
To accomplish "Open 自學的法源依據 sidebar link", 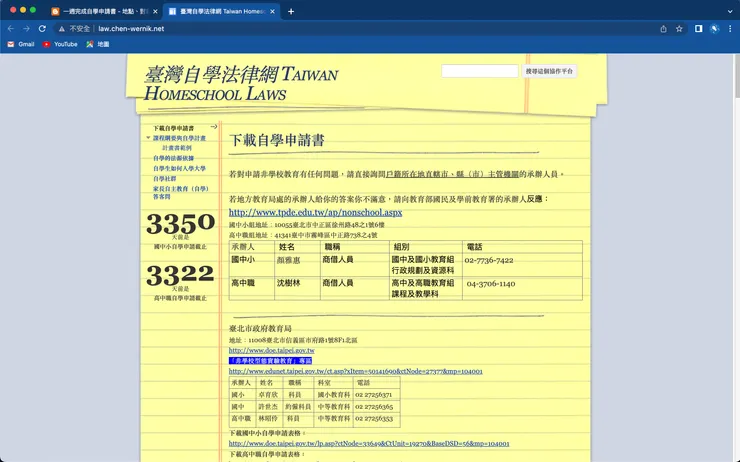I will (173, 158).
